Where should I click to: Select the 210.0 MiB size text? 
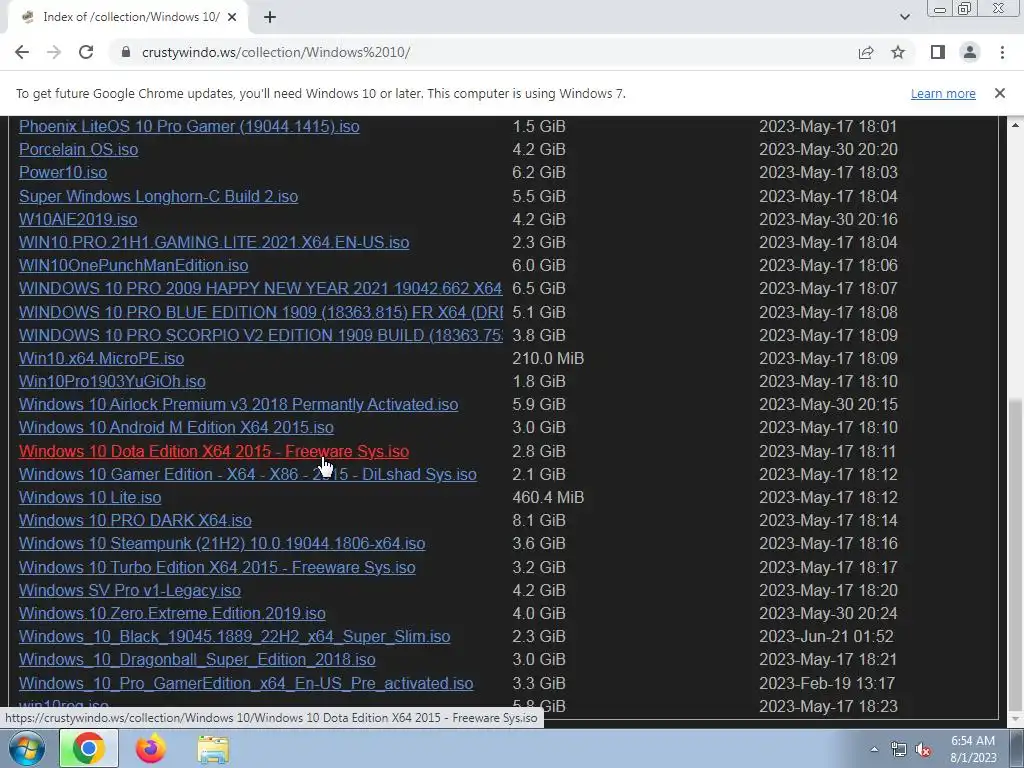[x=548, y=359]
